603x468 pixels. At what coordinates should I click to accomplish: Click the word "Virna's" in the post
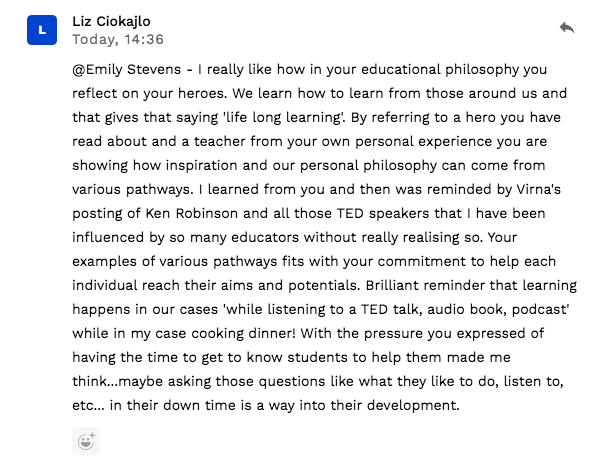click(538, 189)
